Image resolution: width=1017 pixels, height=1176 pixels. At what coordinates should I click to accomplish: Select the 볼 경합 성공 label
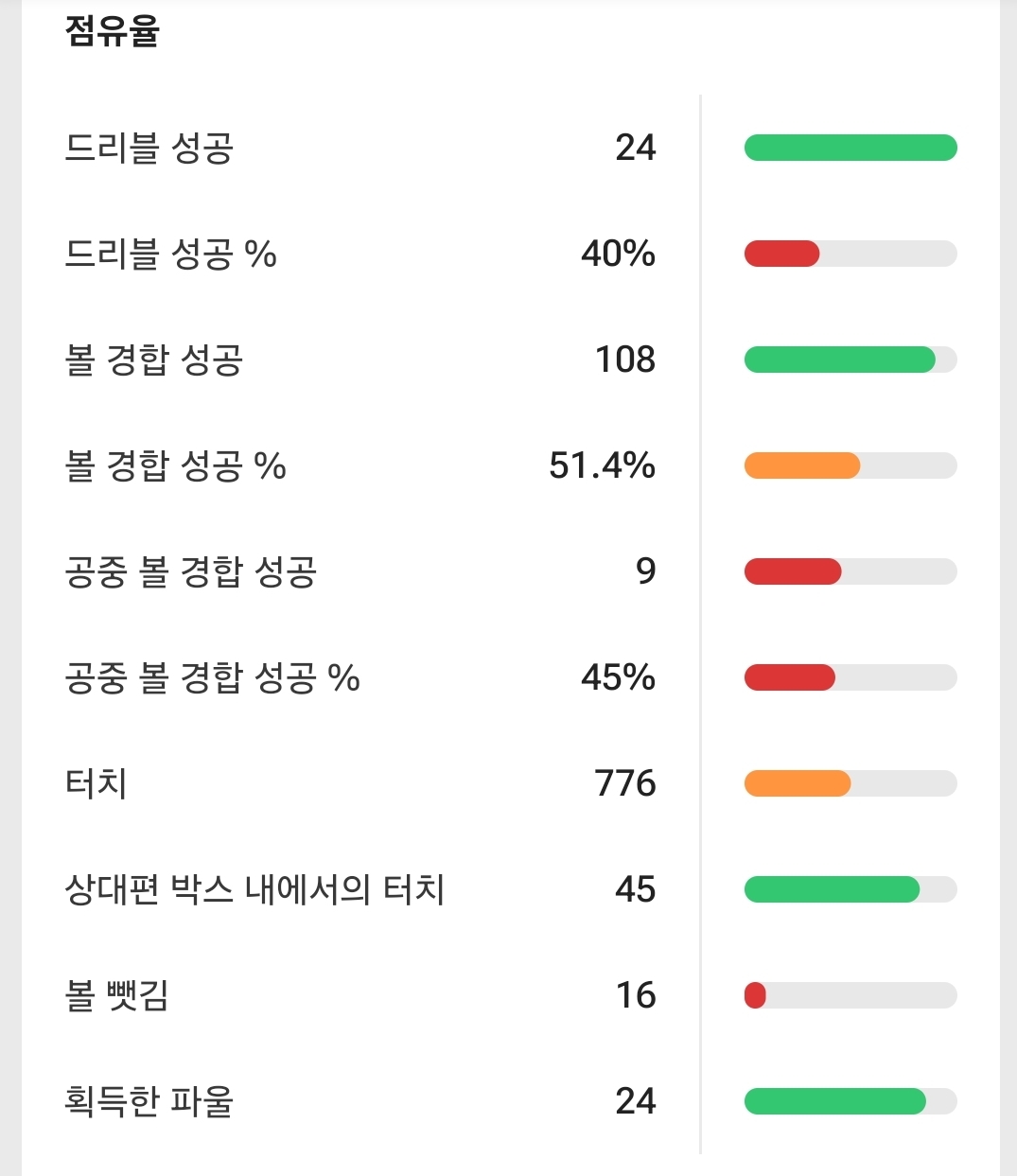[x=153, y=360]
